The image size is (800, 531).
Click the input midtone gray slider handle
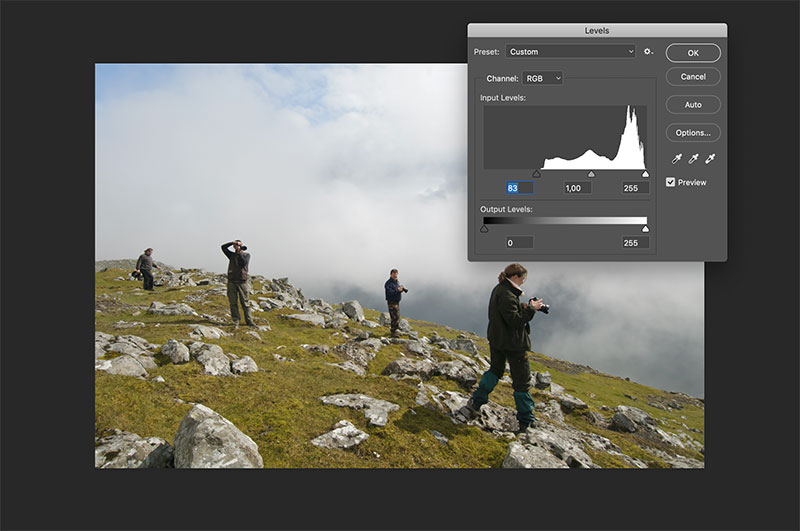point(591,174)
